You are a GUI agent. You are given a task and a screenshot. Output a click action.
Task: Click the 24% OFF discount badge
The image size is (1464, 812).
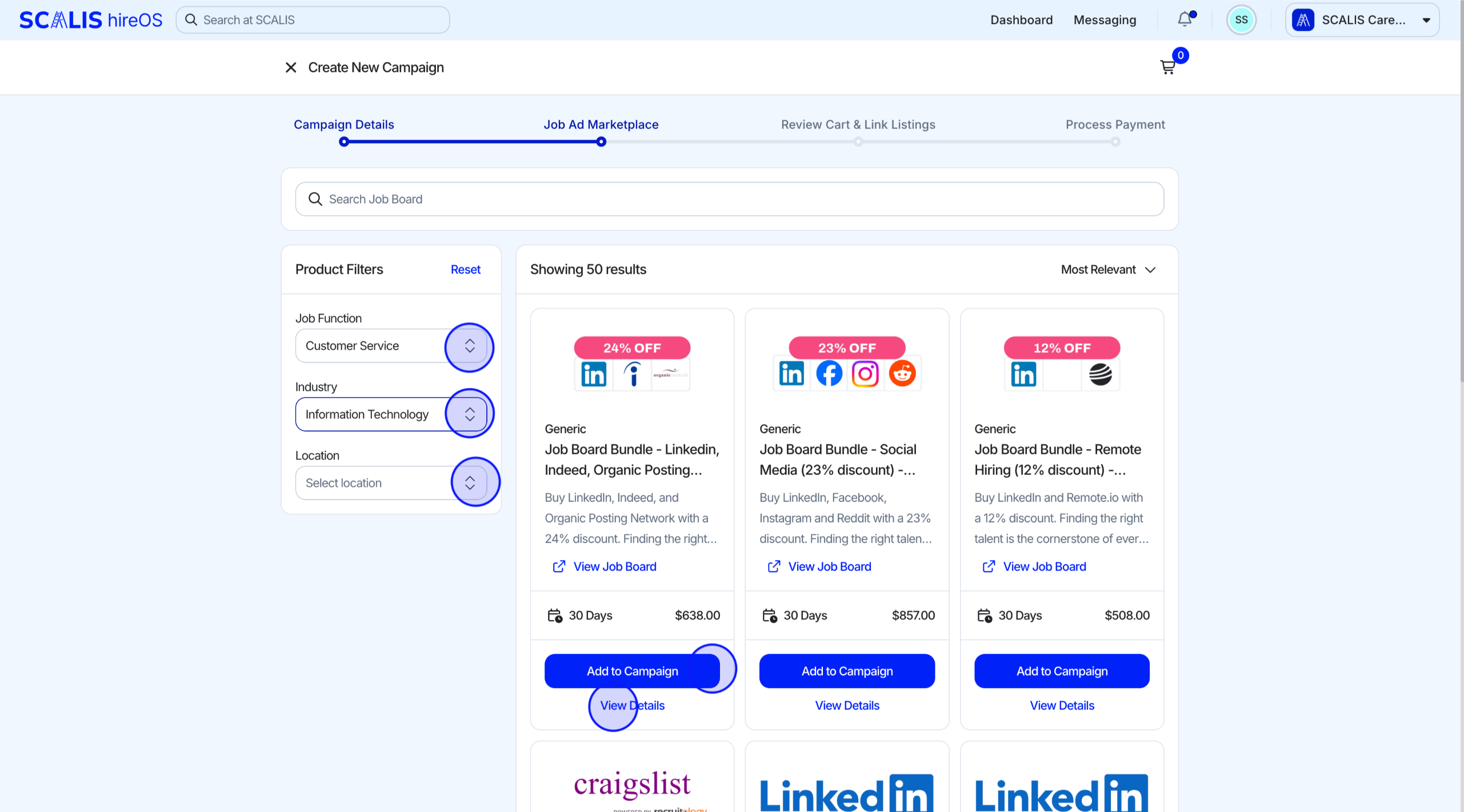[x=632, y=348]
